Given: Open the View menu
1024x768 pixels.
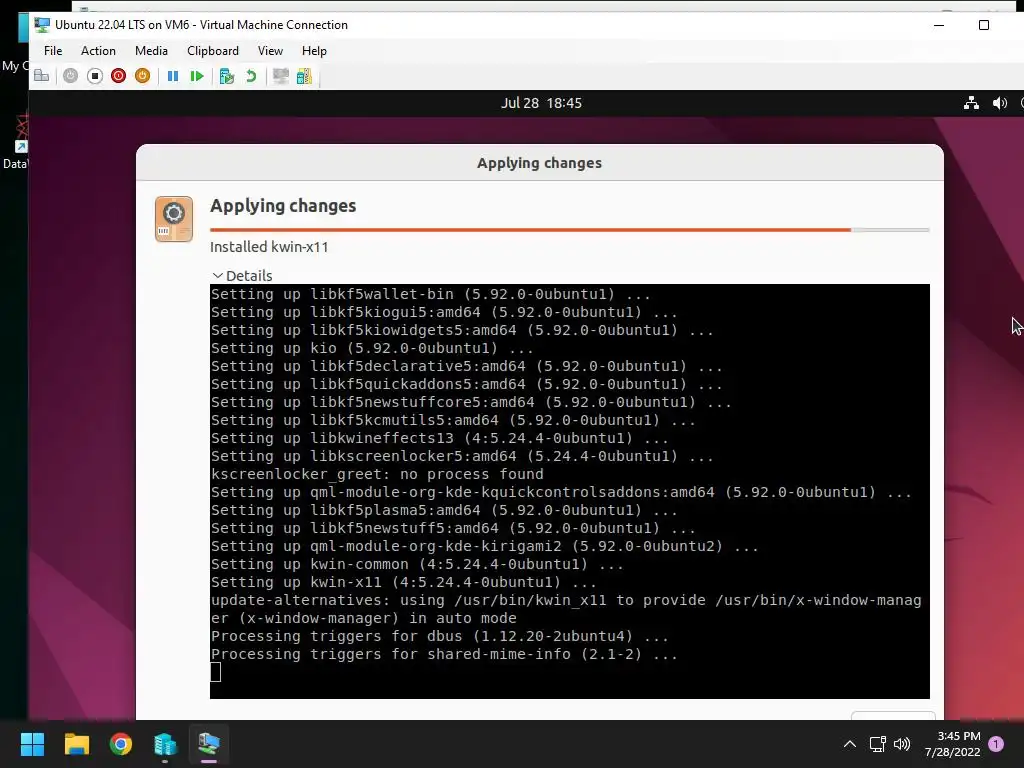Looking at the screenshot, I should tap(270, 50).
